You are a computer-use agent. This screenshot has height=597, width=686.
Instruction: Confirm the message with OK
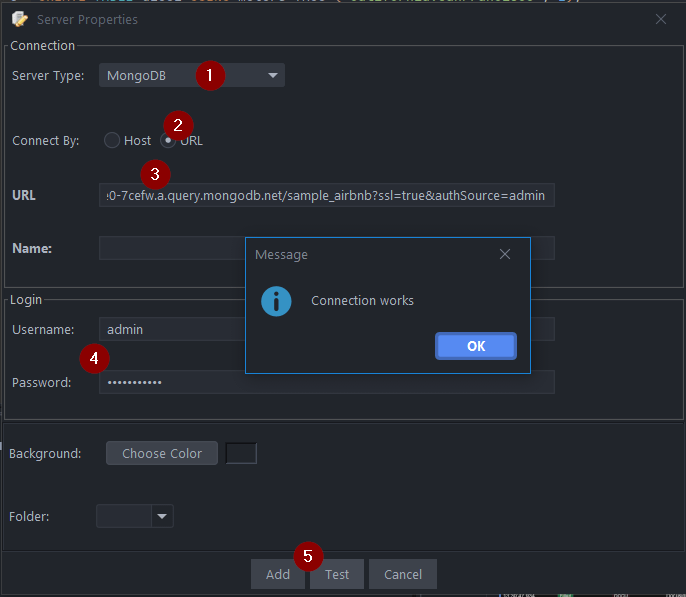[x=476, y=346]
